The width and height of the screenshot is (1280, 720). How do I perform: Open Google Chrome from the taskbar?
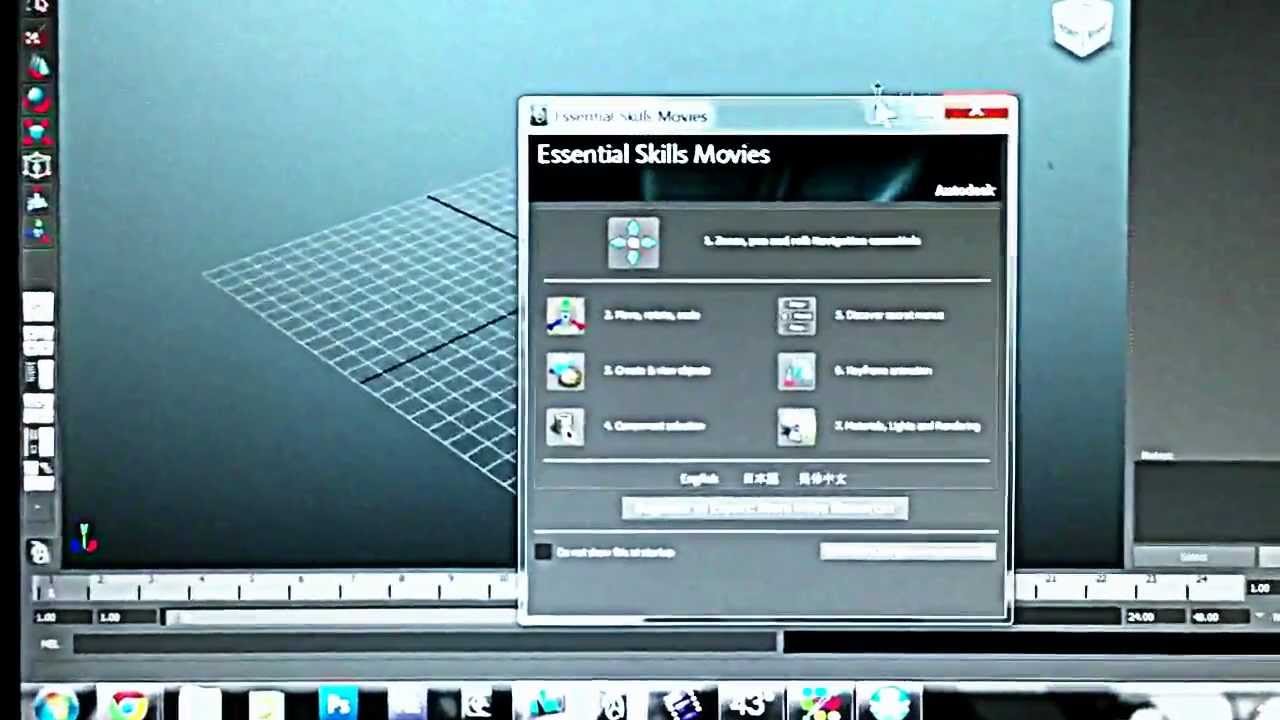[x=129, y=706]
